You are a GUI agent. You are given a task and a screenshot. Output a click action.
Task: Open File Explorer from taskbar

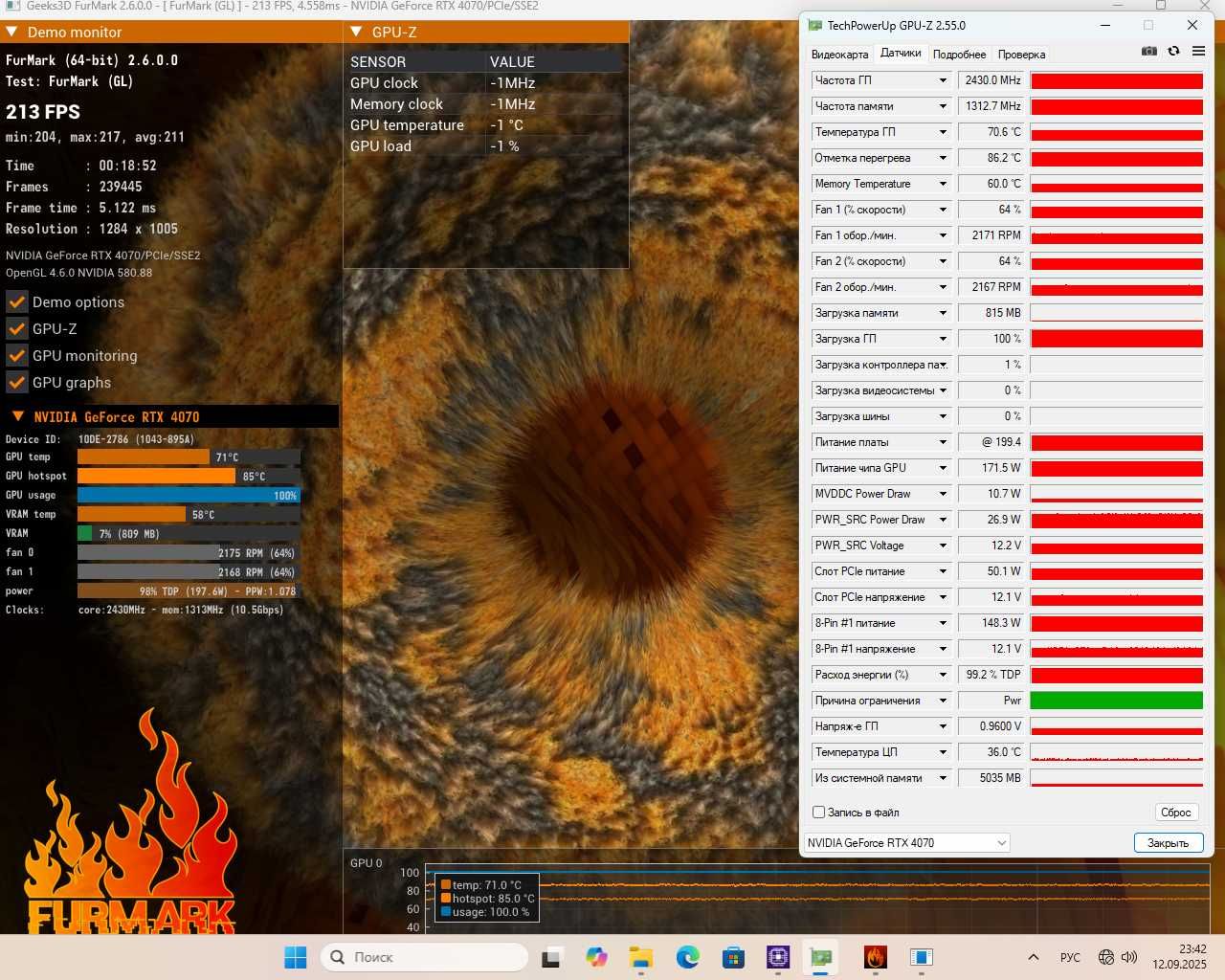[641, 957]
